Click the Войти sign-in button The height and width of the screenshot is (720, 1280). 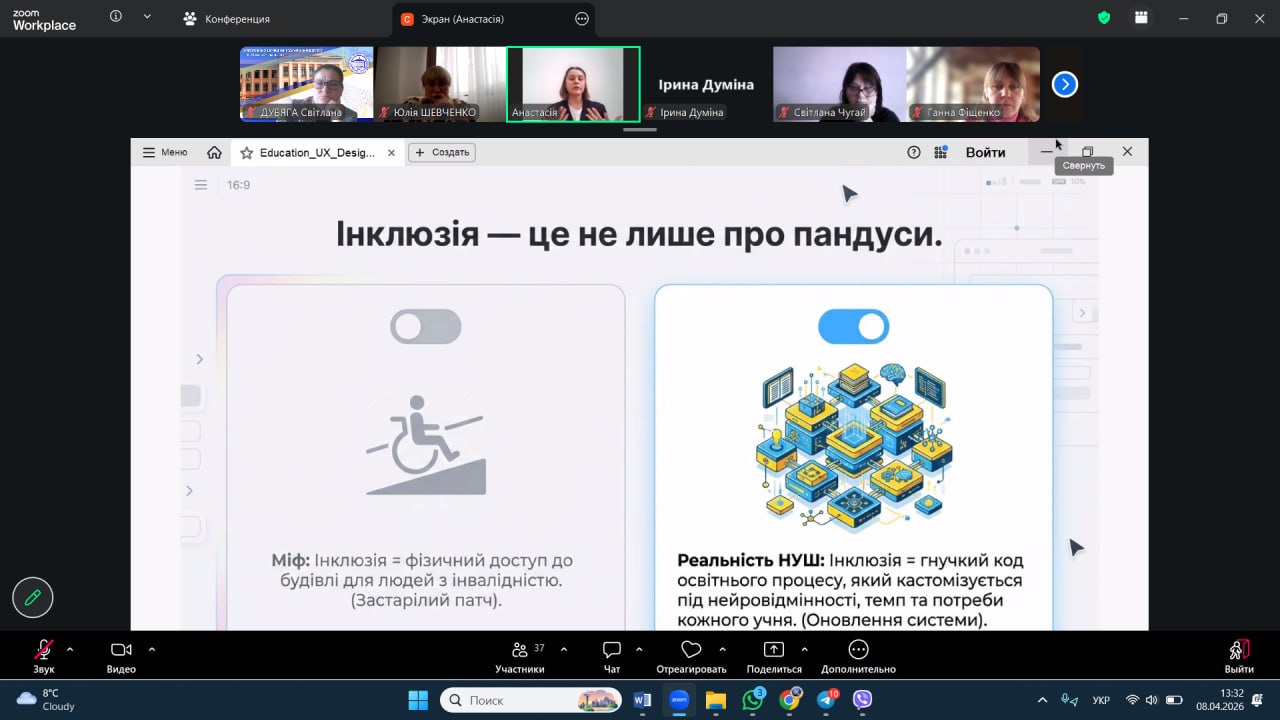pos(985,152)
